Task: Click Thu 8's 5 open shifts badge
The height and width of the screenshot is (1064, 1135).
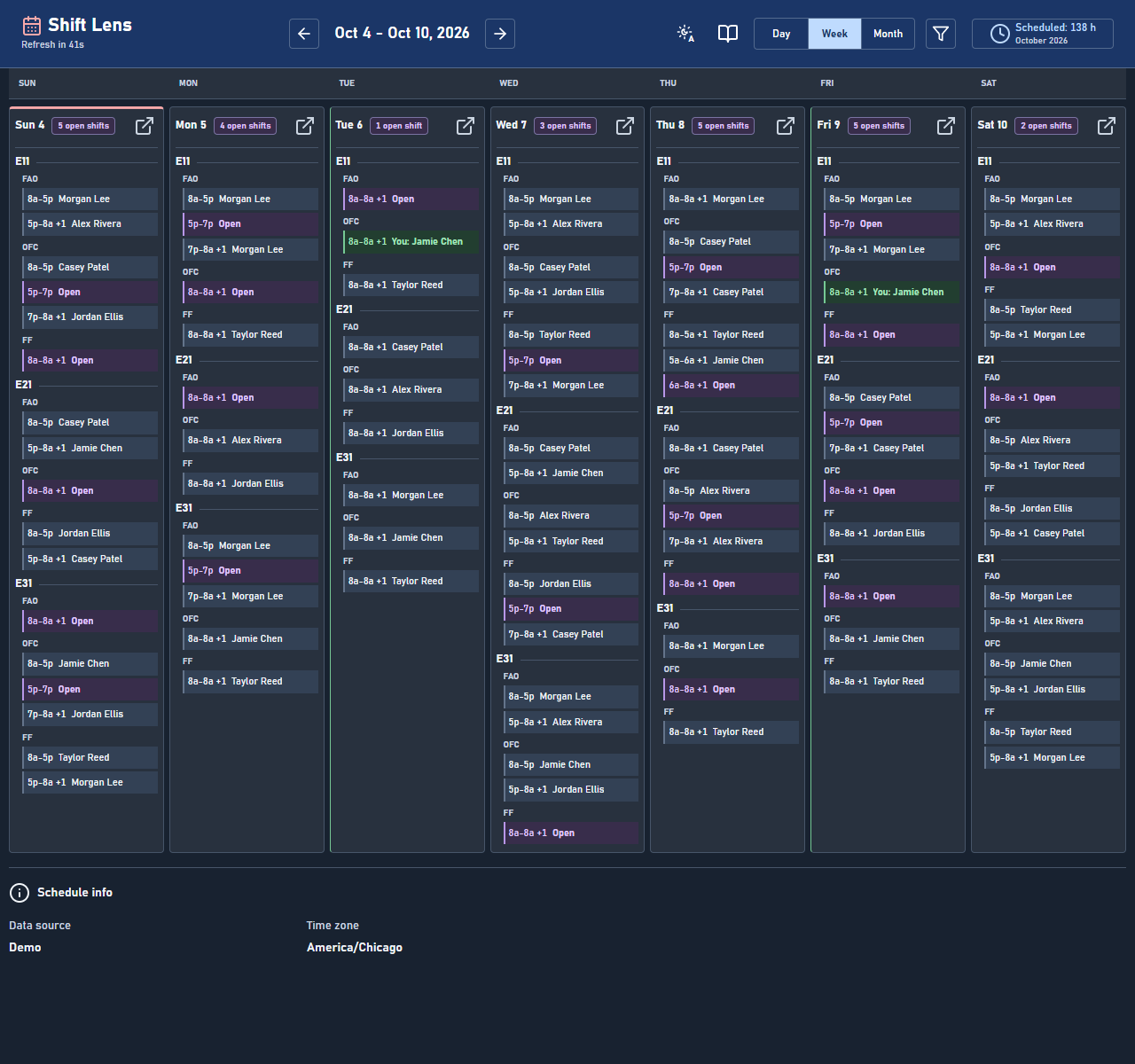Action: click(724, 126)
